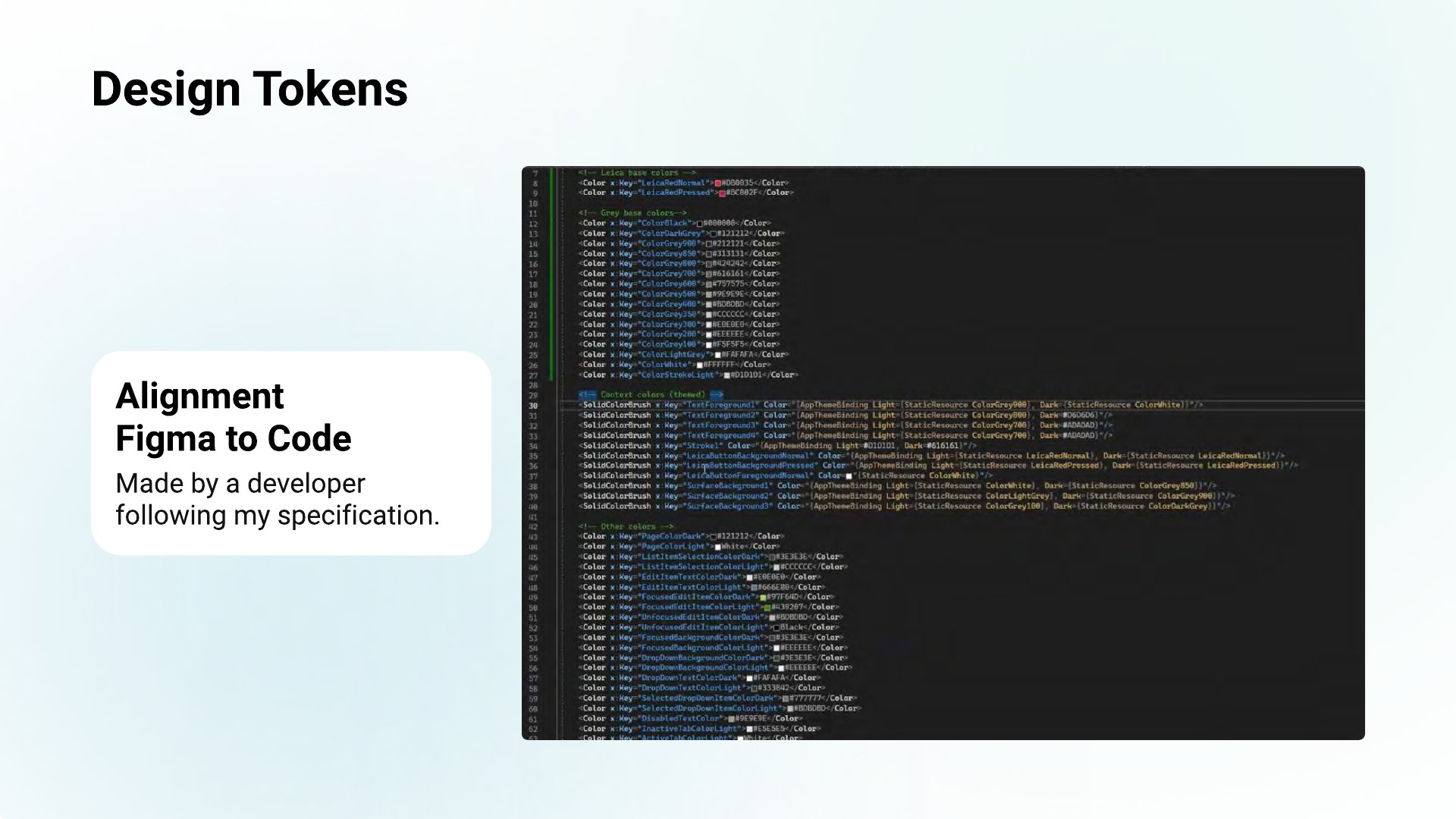Click the "LeicaButtonBackgroundNormal" key name
This screenshot has width=1456, height=819.
(748, 456)
